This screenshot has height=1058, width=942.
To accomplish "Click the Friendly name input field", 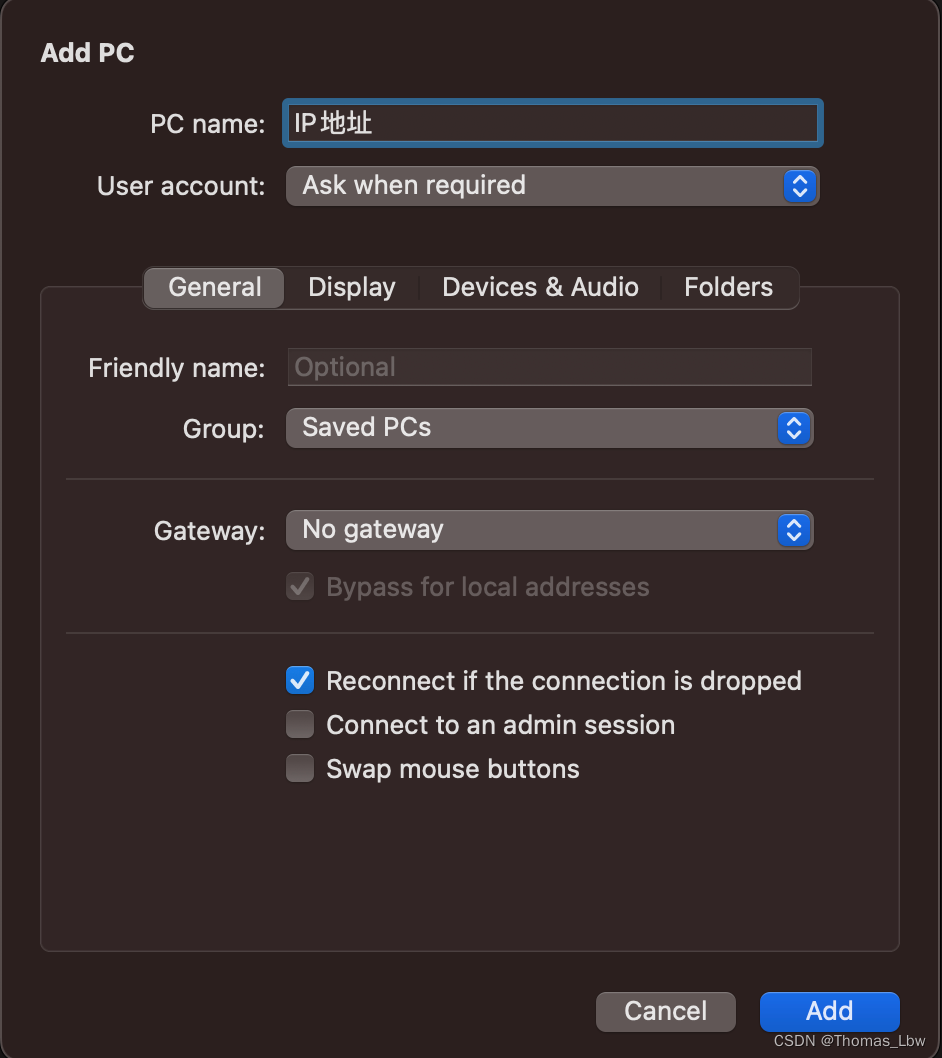I will pos(549,367).
